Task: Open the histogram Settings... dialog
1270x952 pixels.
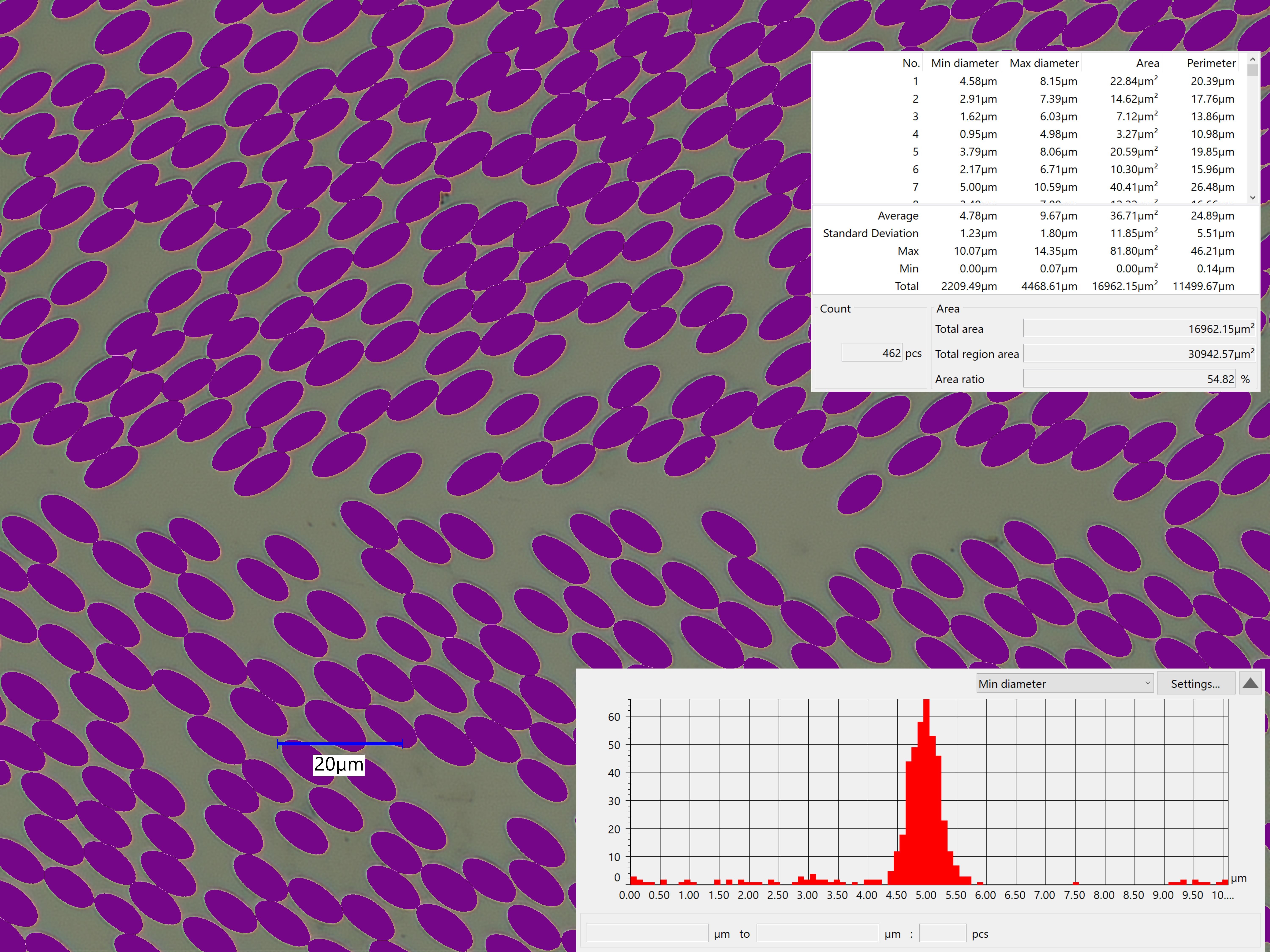Action: click(x=1195, y=684)
